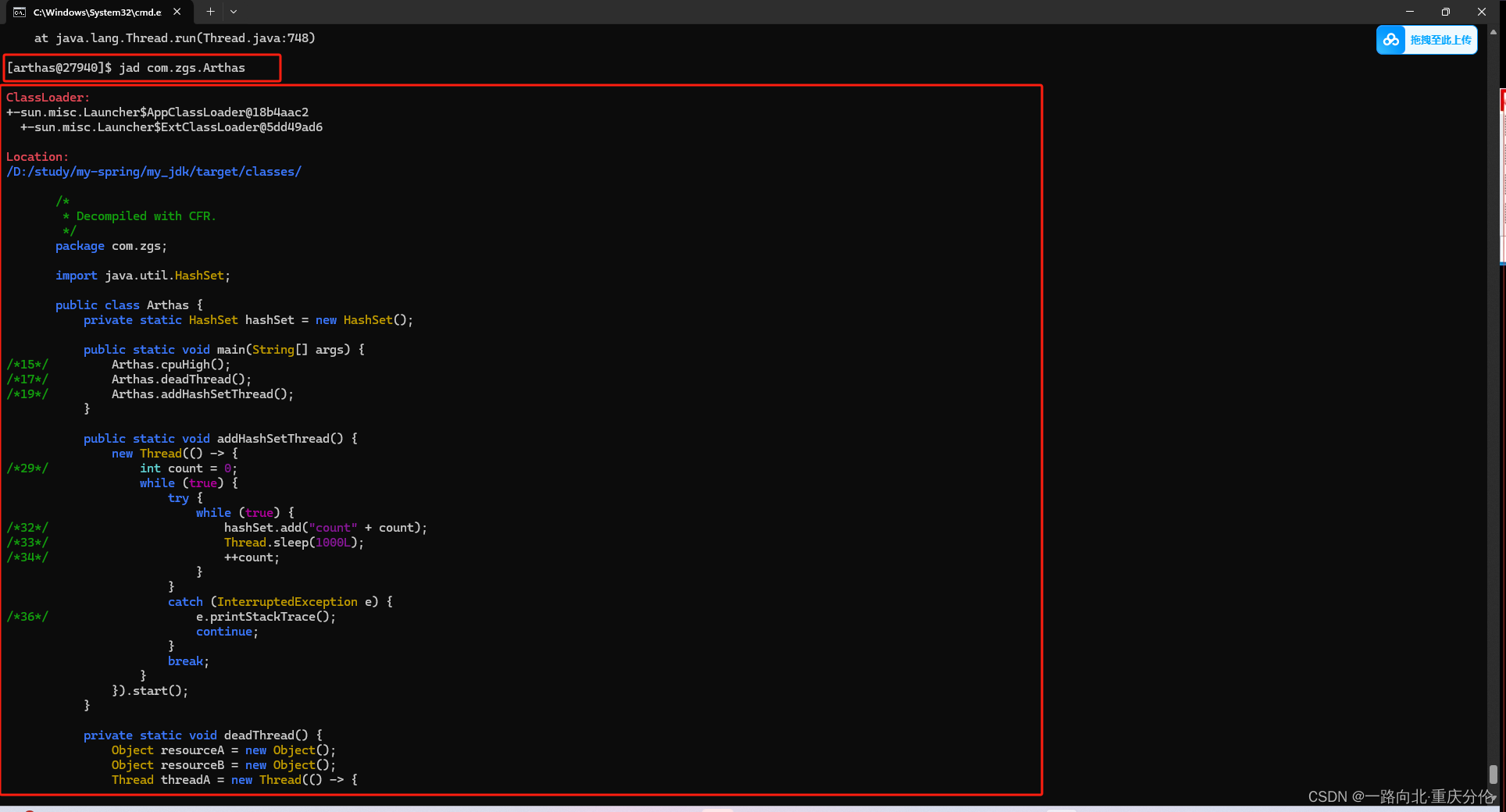Click the 'import java.util.HashSet;' line
The width and height of the screenshot is (1506, 812).
143,276
